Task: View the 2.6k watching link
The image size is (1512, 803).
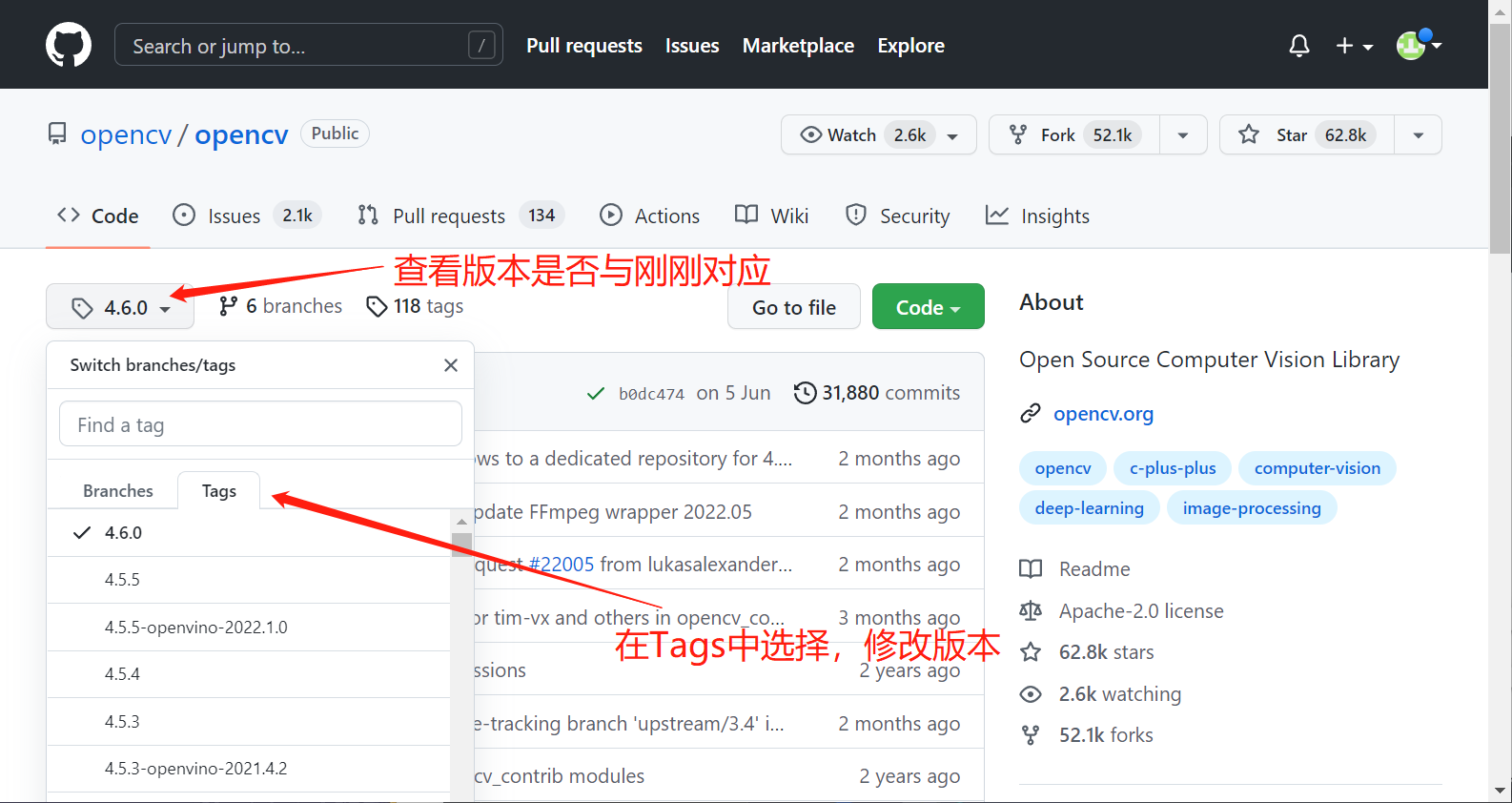Action: pos(1101,694)
